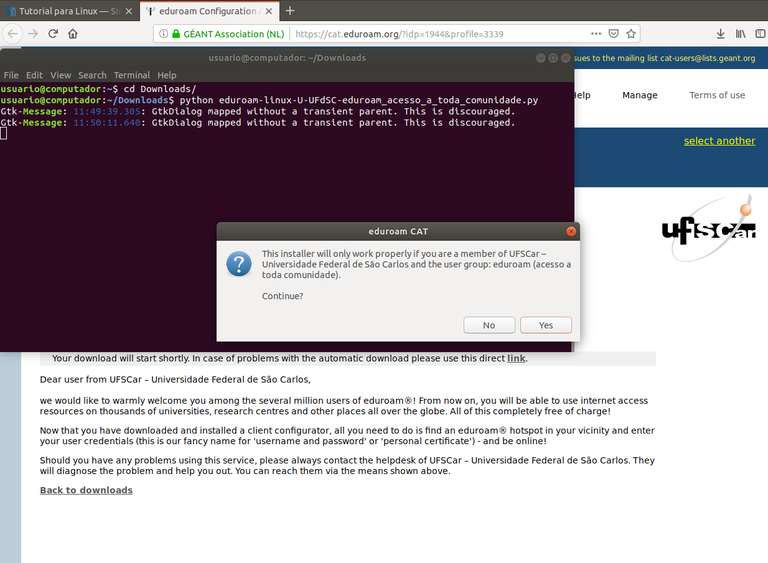The height and width of the screenshot is (563, 768).
Task: Click the python eduroam-linux command line text
Action: pos(359,100)
